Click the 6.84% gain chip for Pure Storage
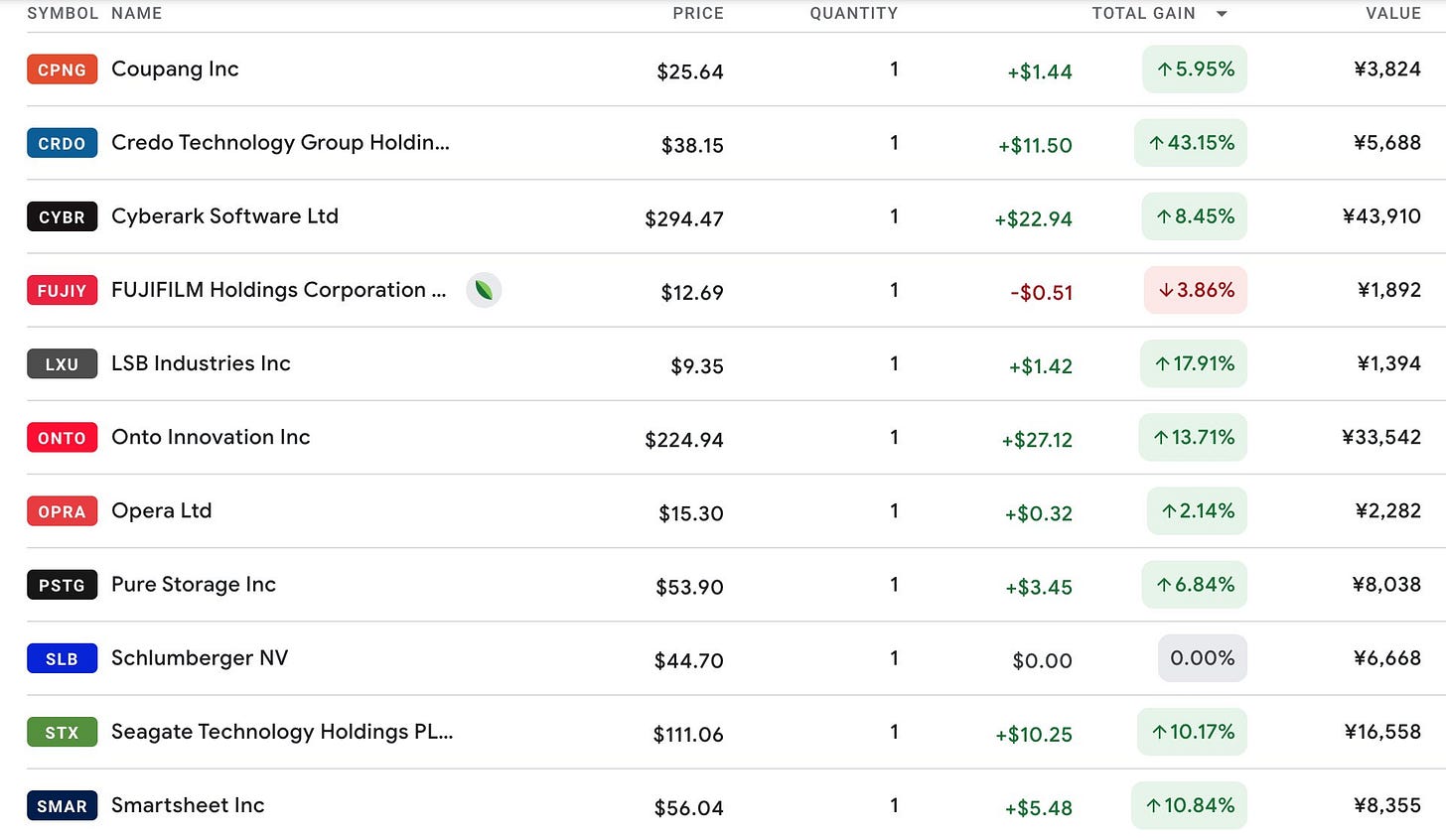This screenshot has width=1446, height=840. click(x=1195, y=585)
